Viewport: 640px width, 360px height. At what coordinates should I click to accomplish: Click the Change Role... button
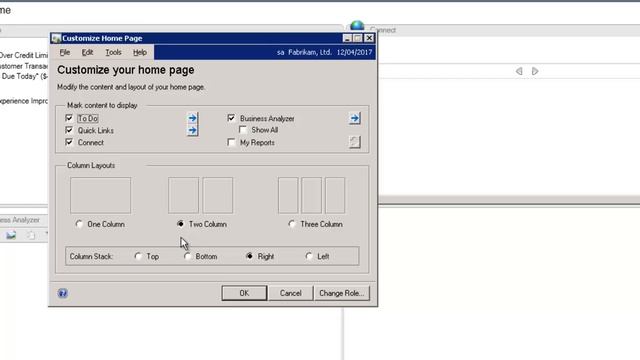pyautogui.click(x=342, y=293)
